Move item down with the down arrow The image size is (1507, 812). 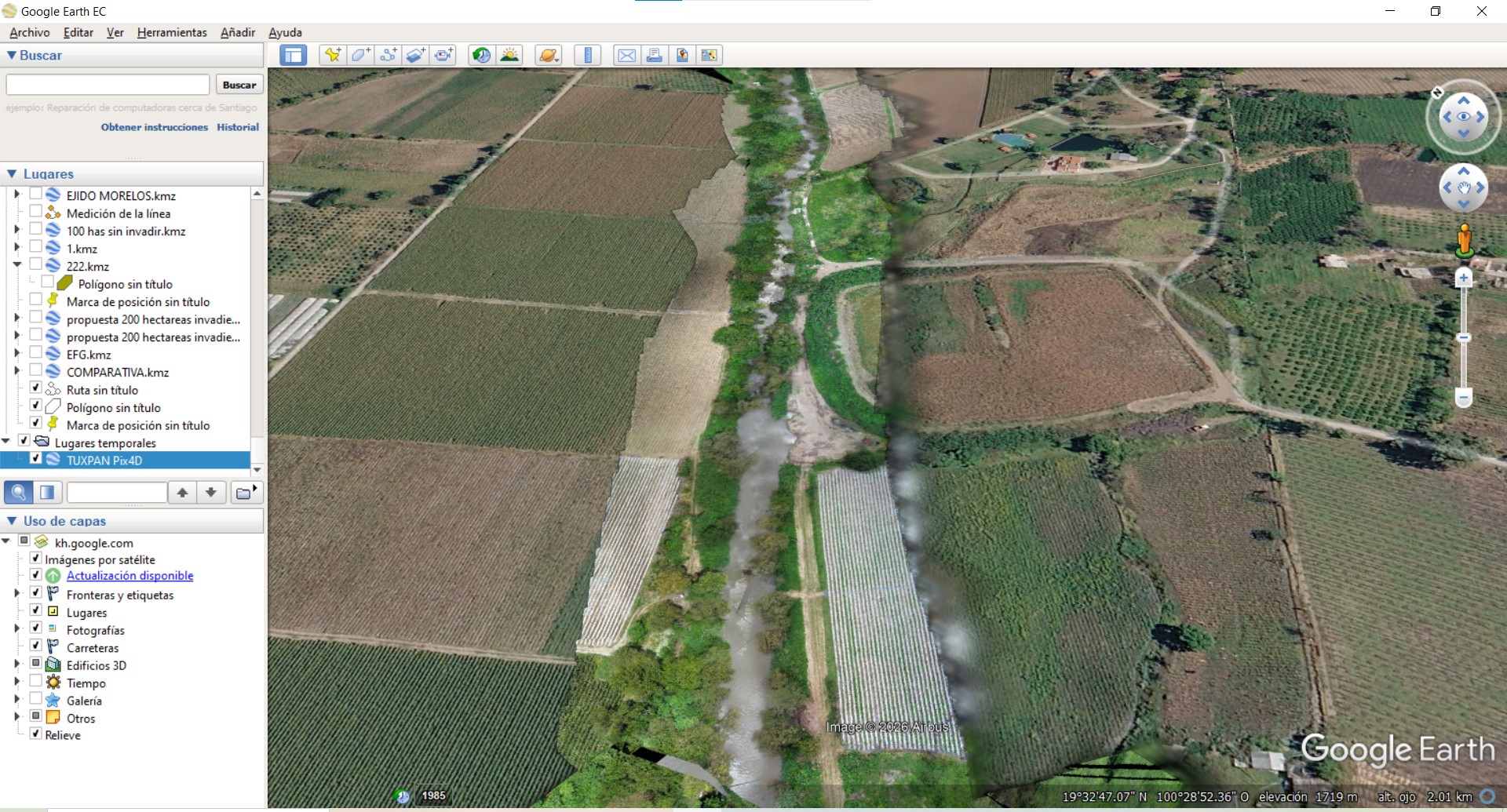pos(211,493)
